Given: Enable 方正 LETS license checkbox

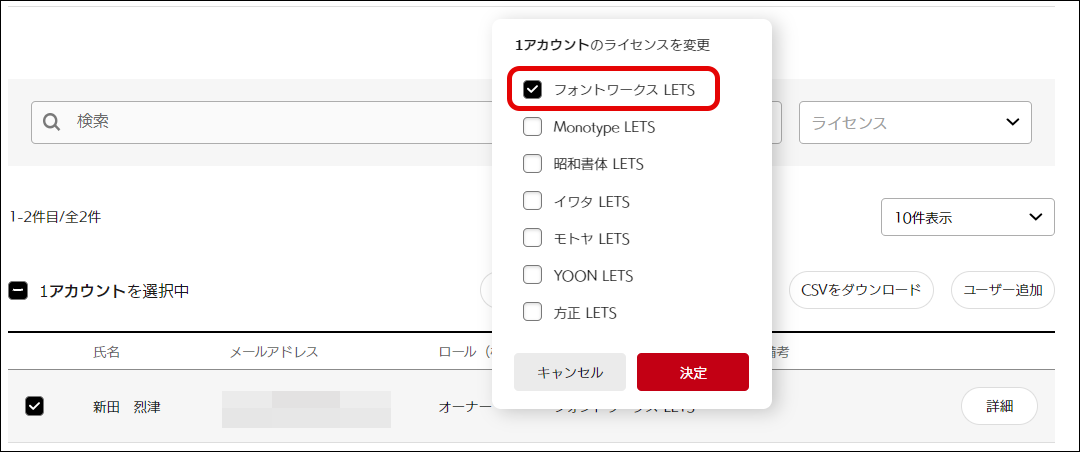Looking at the screenshot, I should (x=533, y=312).
